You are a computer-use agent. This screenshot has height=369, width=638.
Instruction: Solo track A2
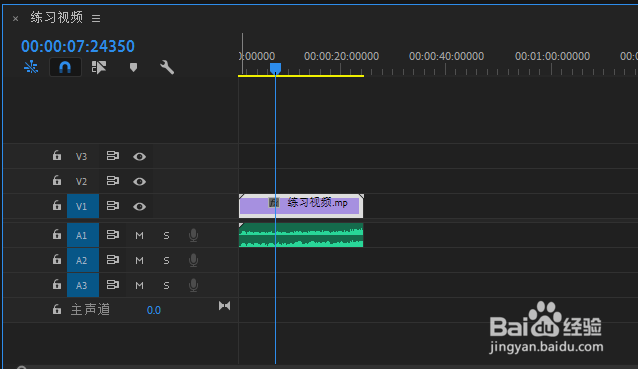pos(166,260)
